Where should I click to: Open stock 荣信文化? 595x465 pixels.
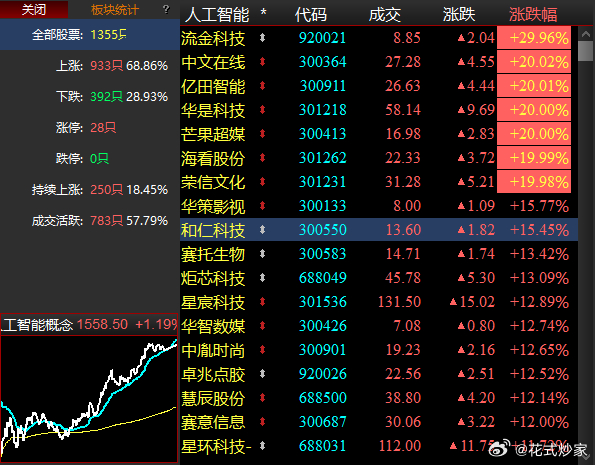[x=213, y=182]
